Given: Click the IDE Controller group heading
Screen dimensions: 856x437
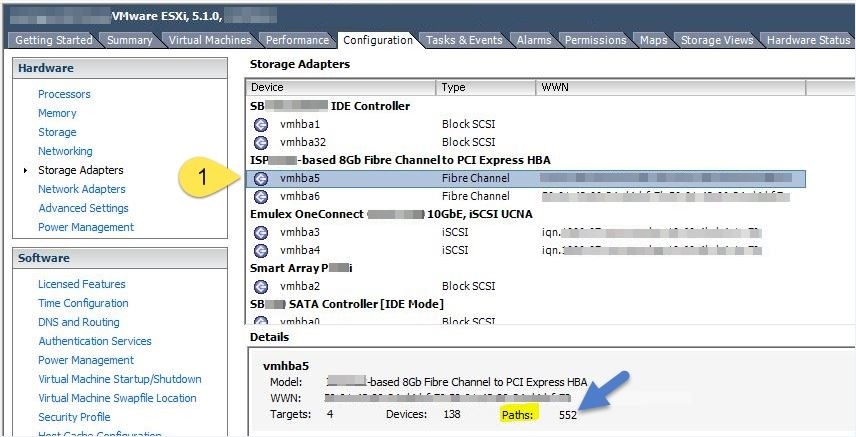Looking at the screenshot, I should [x=330, y=106].
